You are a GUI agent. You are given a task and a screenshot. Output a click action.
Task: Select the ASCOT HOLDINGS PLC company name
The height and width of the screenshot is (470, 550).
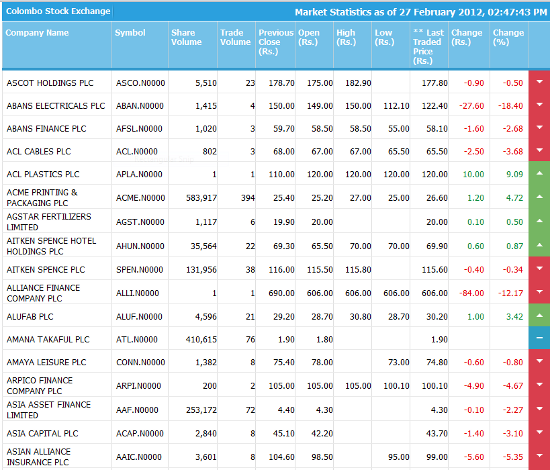tap(50, 83)
